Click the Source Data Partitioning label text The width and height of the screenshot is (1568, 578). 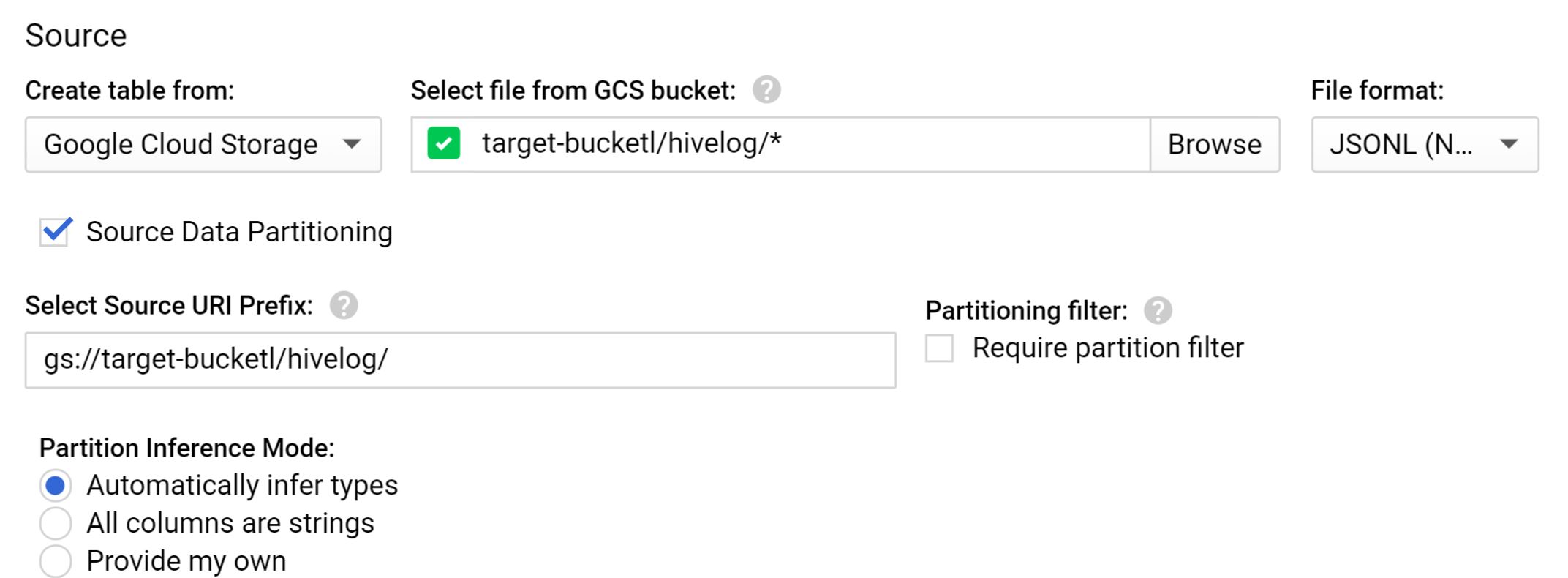[x=240, y=232]
